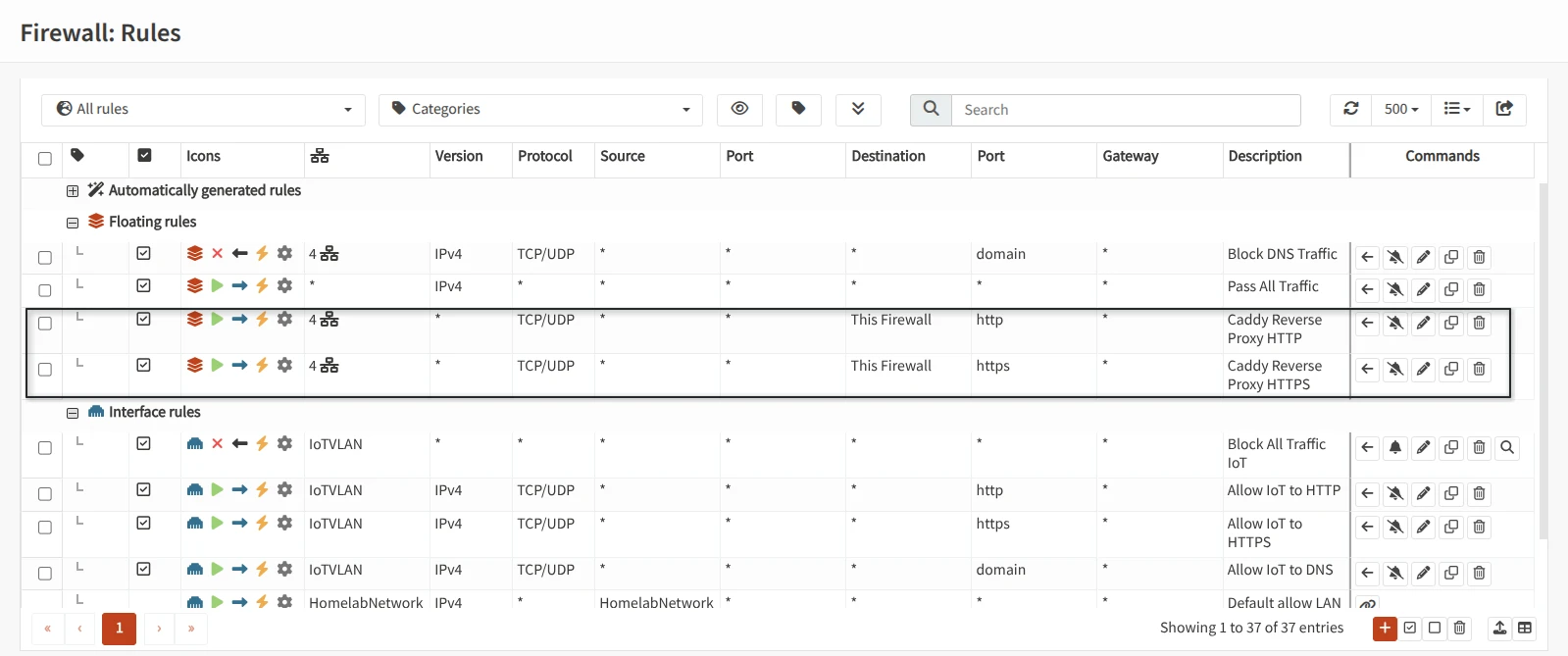Click the tag button beside the inspect eye
This screenshot has width=1568, height=656.
(798, 109)
